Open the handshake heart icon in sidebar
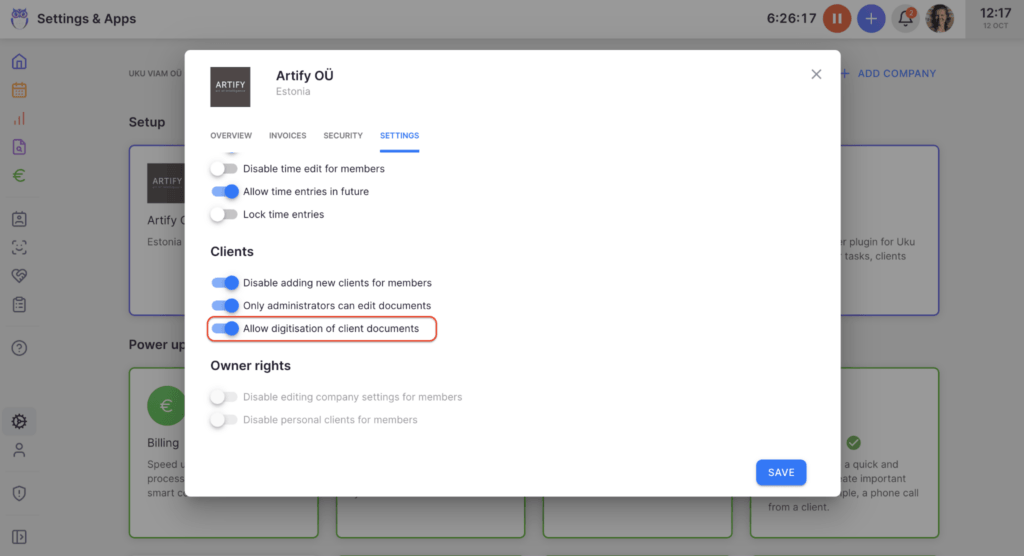 pyautogui.click(x=19, y=276)
